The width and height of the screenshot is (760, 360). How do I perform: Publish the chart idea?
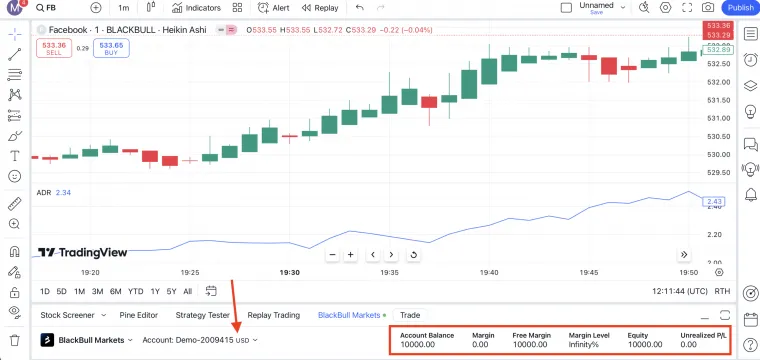coord(741,8)
